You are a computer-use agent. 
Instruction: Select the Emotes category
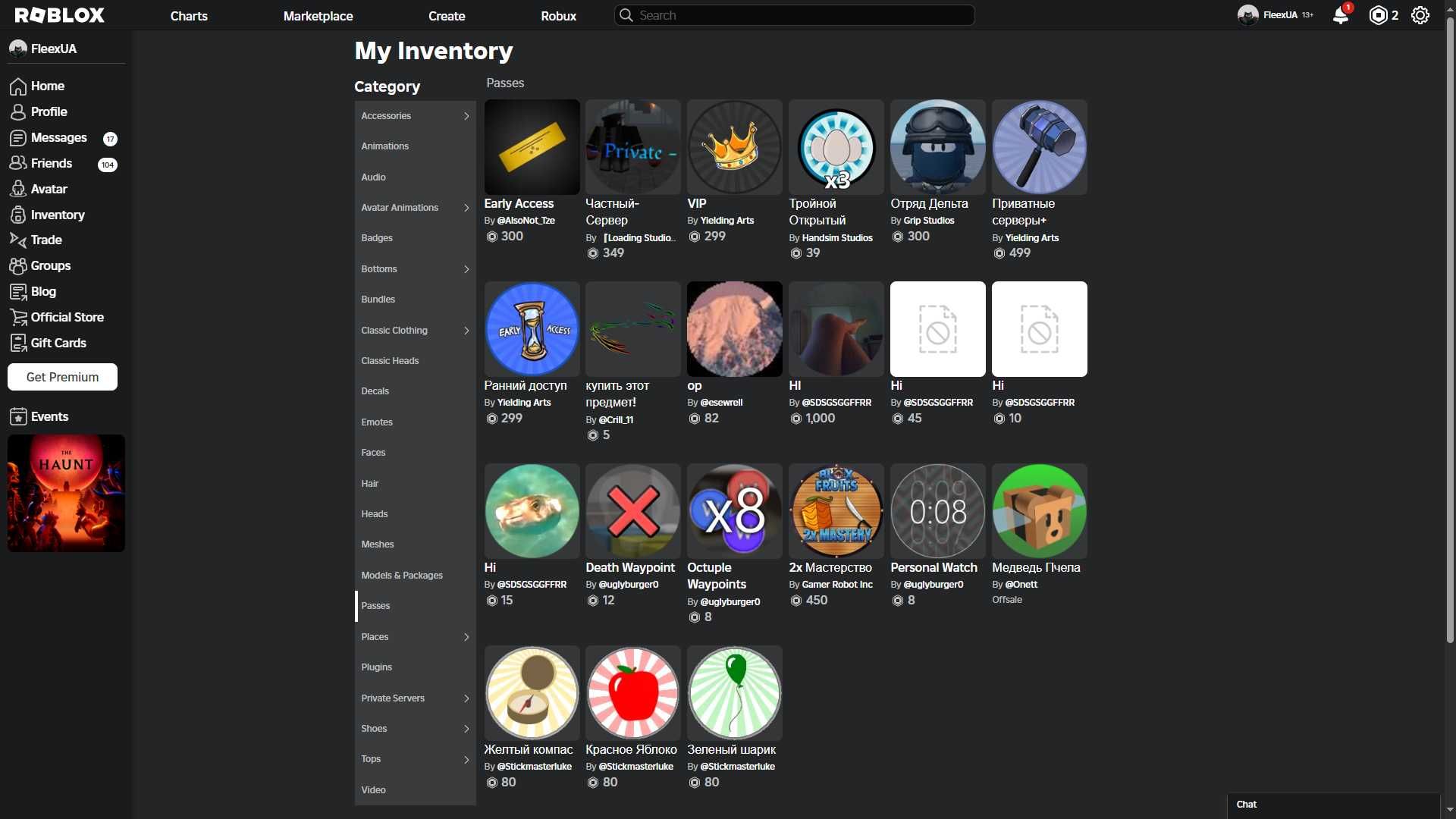(x=416, y=422)
